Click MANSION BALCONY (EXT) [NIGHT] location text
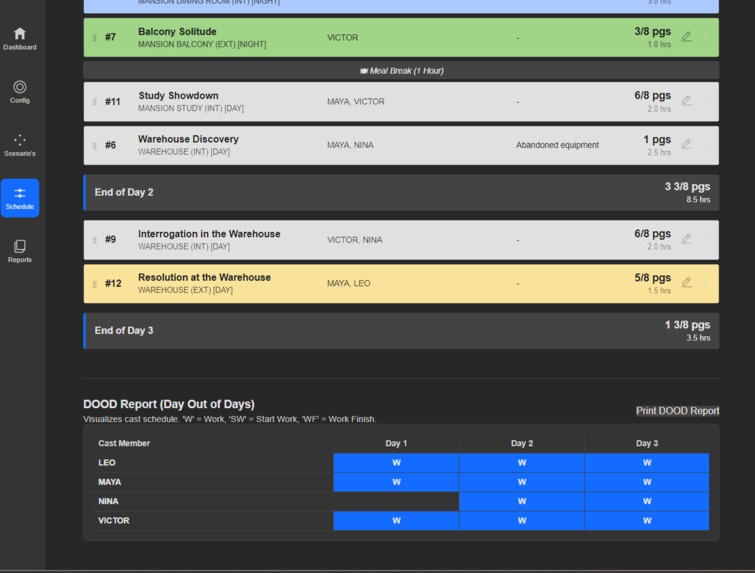Screen dimensions: 755x573 pos(202,44)
